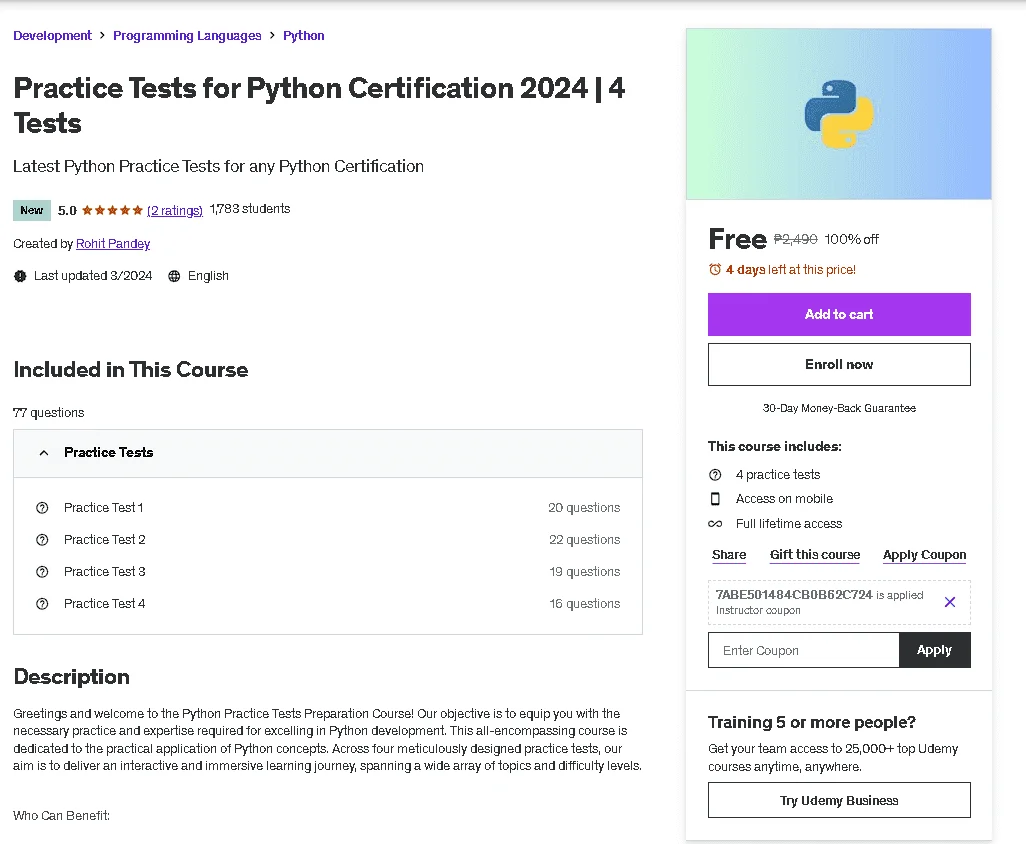Click the alarm clock icon
Screen dimensions: 1026x844
715,270
